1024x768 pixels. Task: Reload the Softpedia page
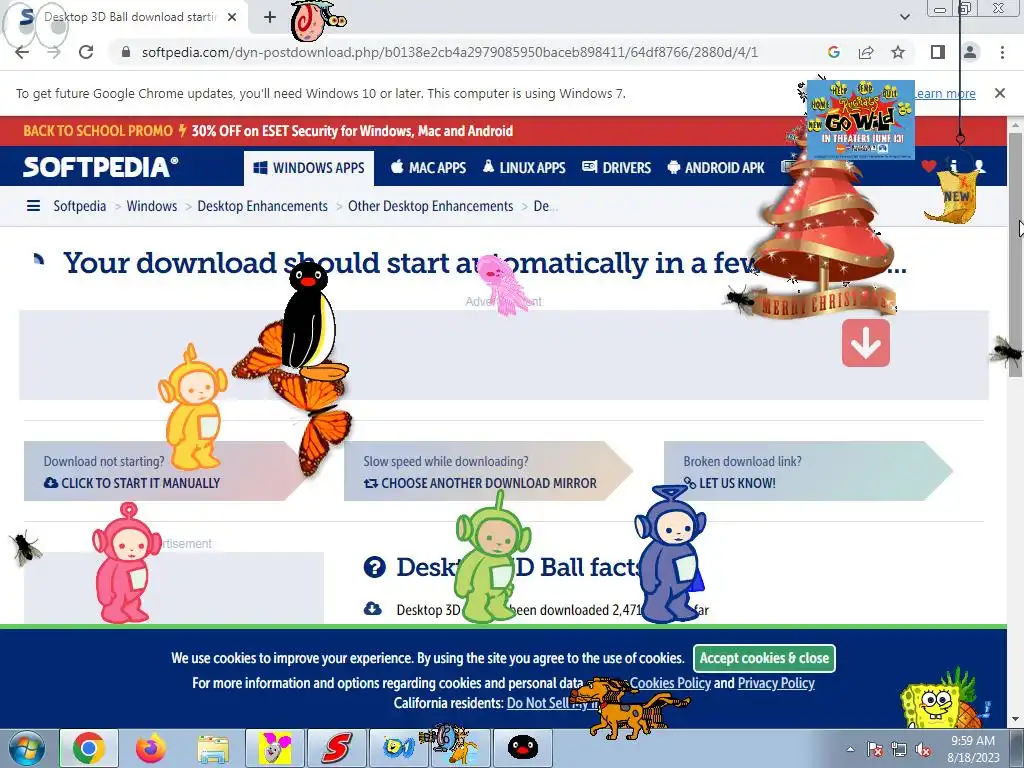pyautogui.click(x=86, y=52)
